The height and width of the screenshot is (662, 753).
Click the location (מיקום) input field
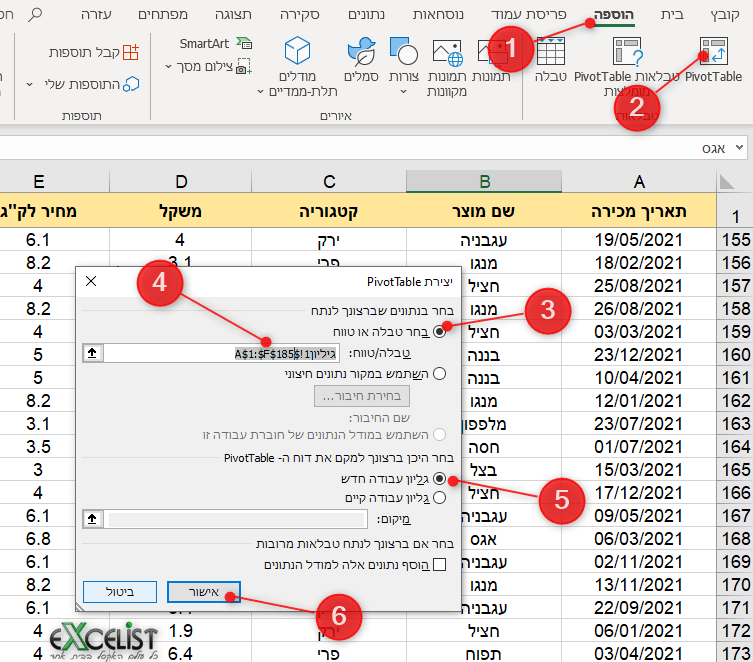[x=237, y=519]
